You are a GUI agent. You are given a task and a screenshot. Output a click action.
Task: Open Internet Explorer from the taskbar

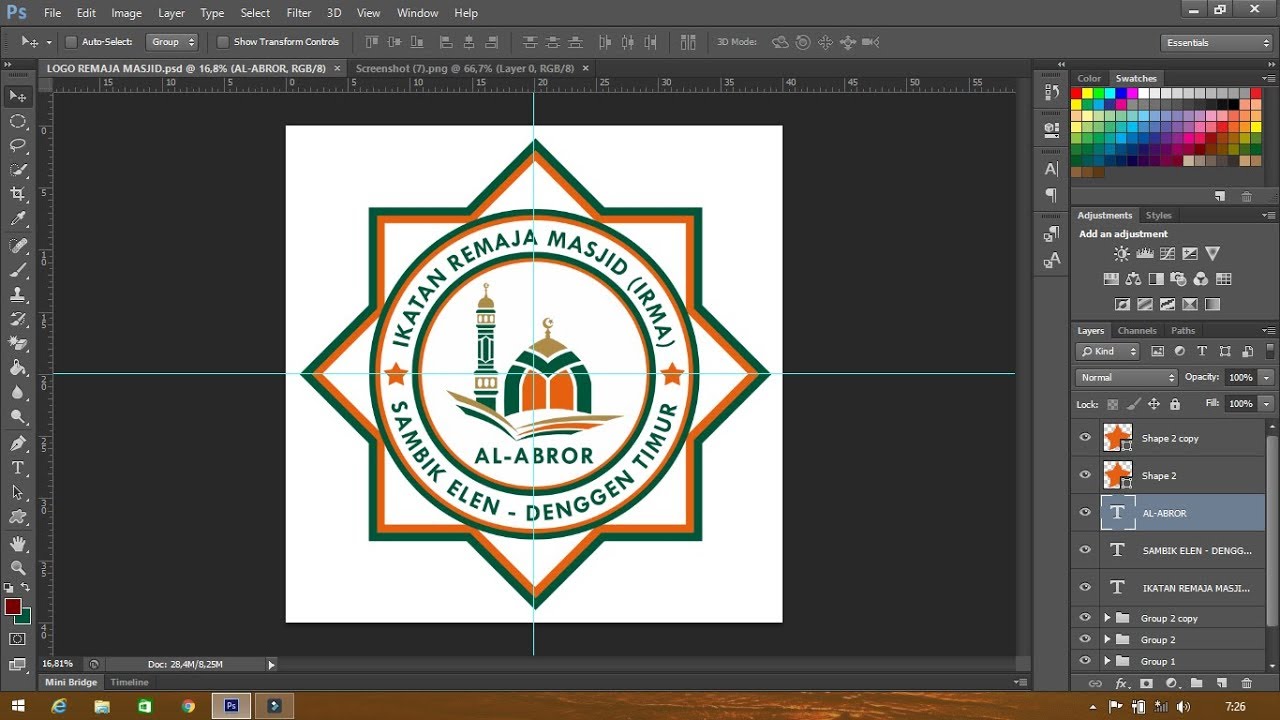[x=59, y=706]
